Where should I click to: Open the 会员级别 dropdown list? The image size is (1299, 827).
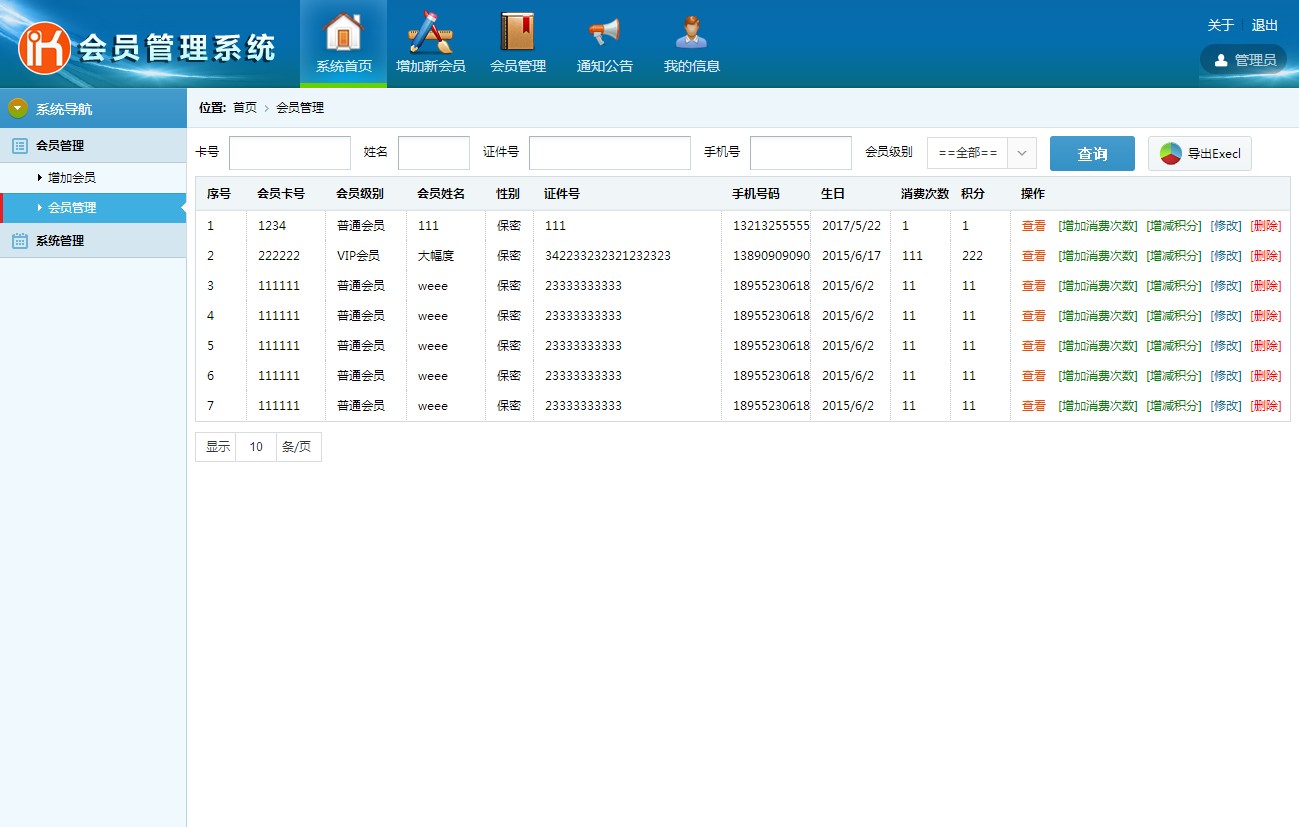981,153
